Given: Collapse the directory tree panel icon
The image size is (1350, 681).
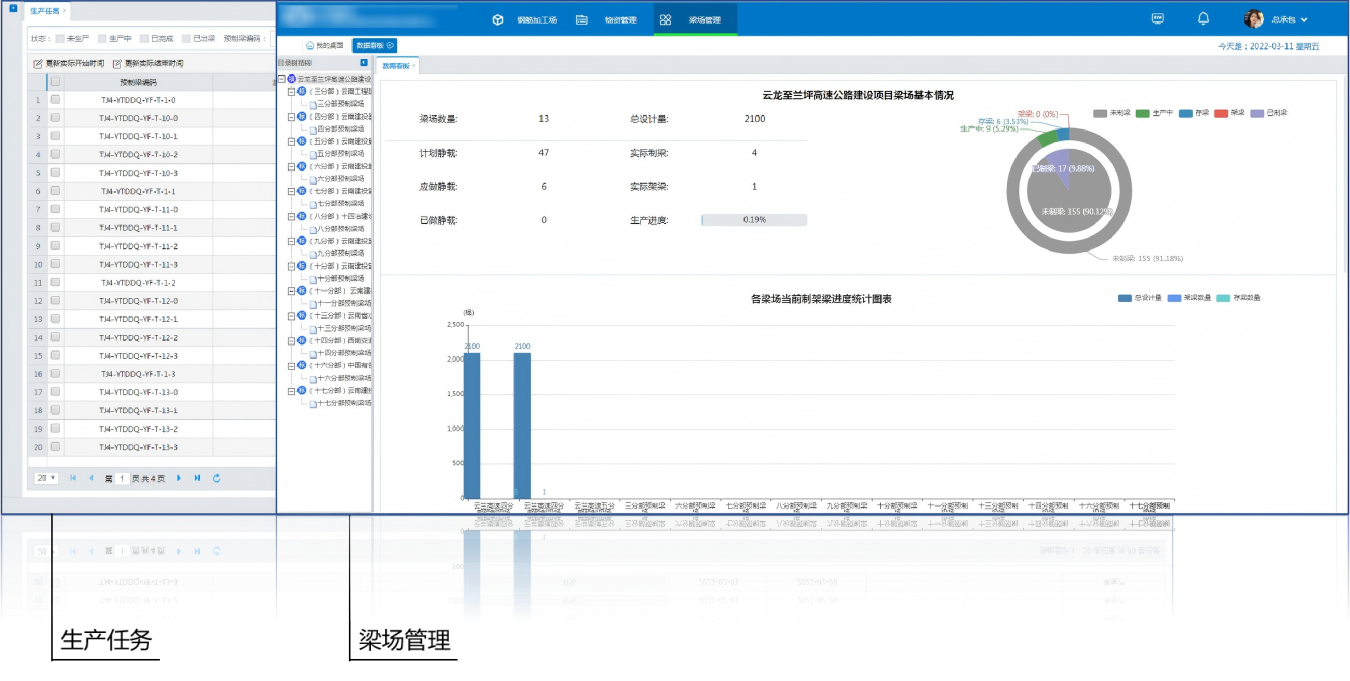Looking at the screenshot, I should [364, 62].
